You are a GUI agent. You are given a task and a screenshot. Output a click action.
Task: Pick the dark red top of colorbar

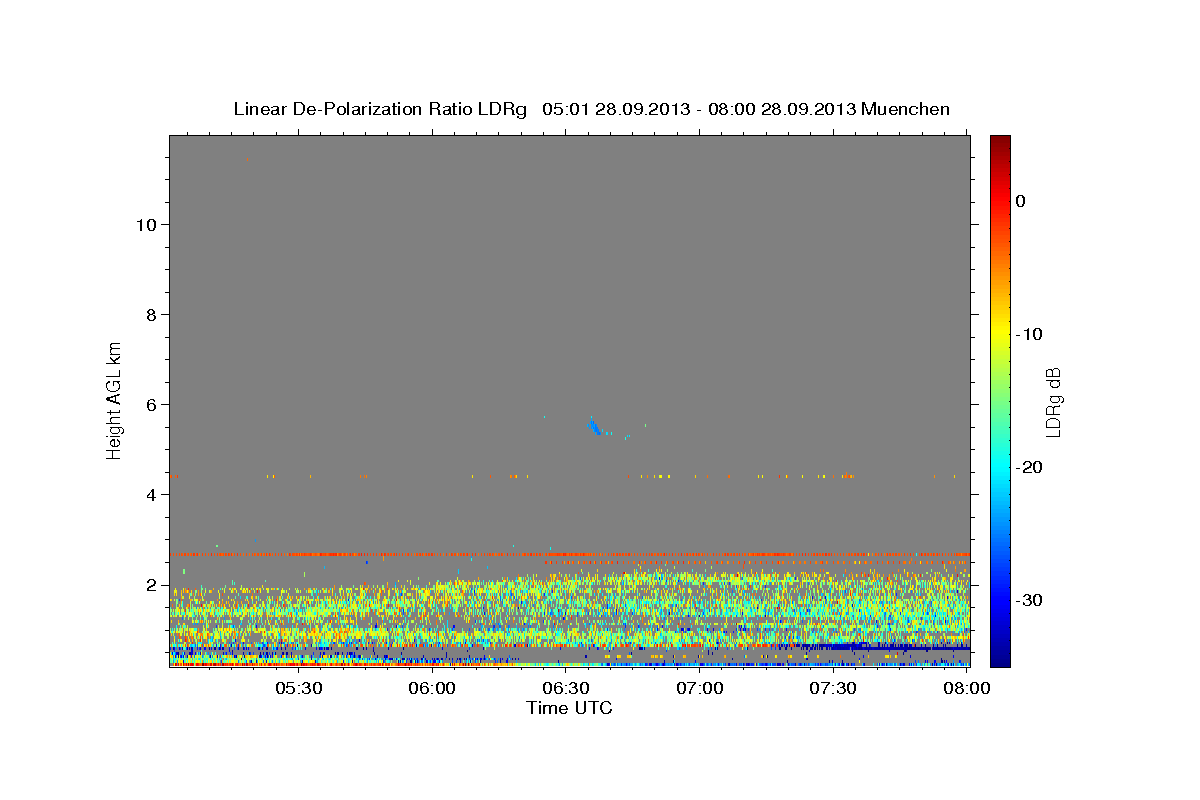pyautogui.click(x=1000, y=142)
